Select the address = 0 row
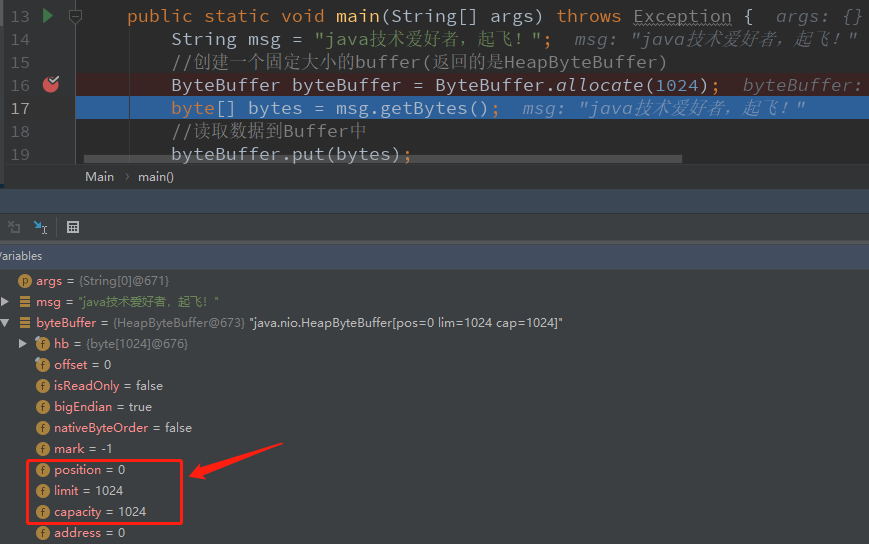The width and height of the screenshot is (869, 544). tap(434, 533)
